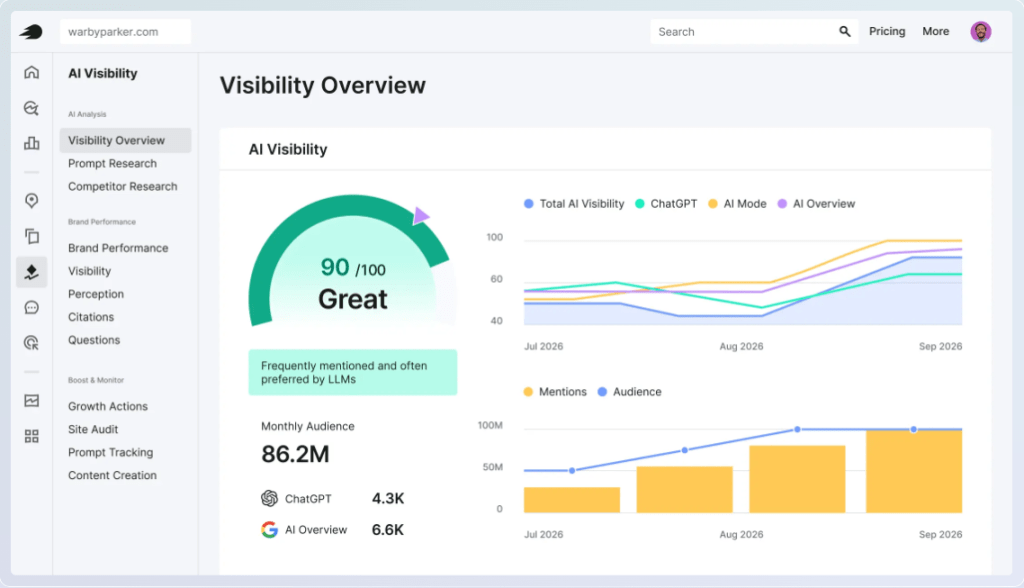This screenshot has width=1024, height=588.
Task: Go to Brand Performance item
Action: [x=118, y=248]
